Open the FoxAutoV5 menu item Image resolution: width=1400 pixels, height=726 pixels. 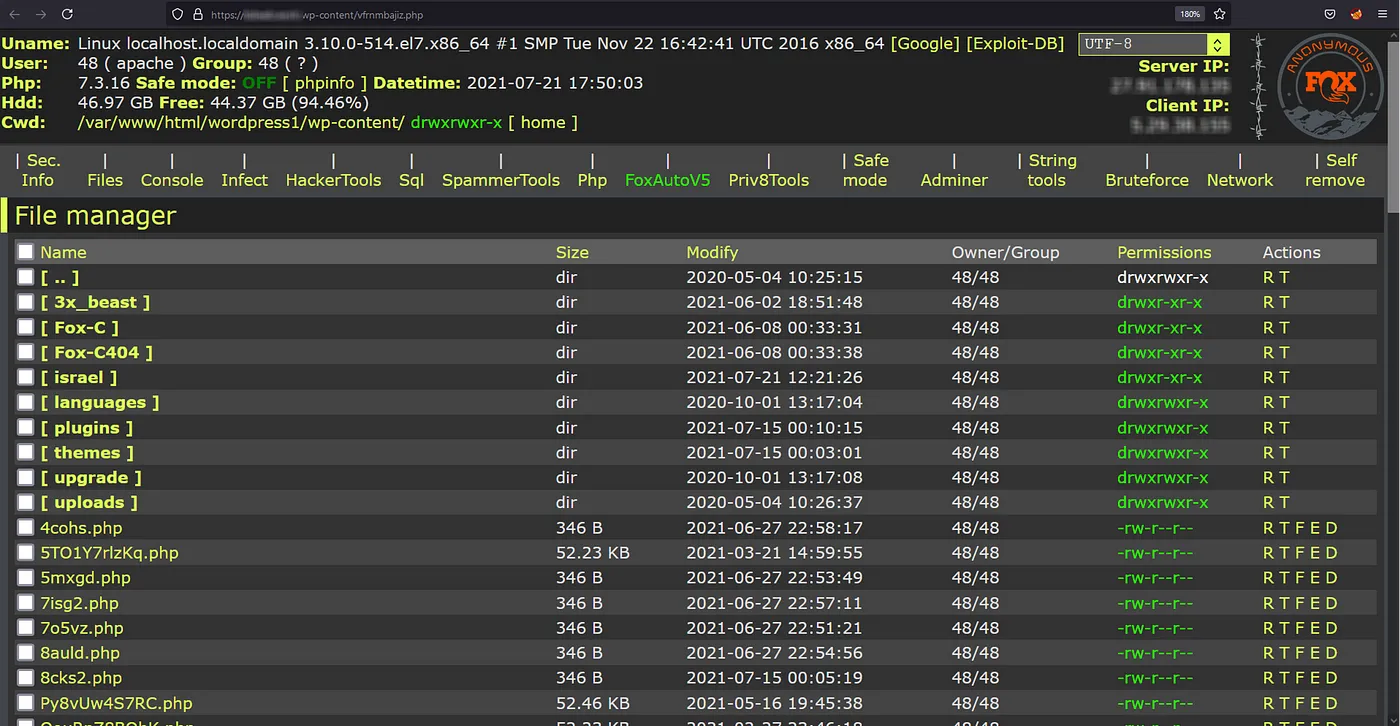[668, 180]
